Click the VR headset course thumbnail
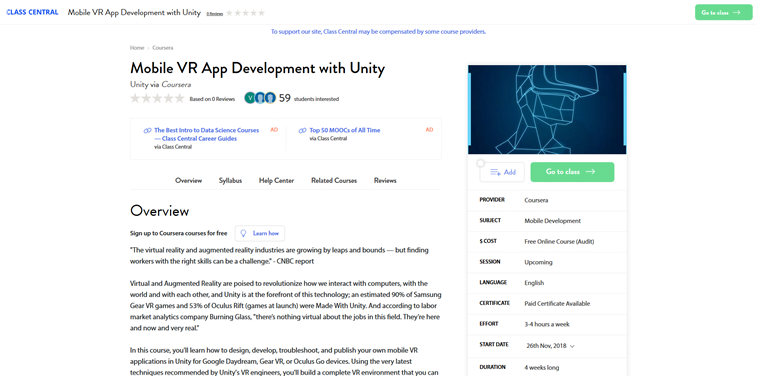Viewport: 757px width, 376px height. (547, 110)
